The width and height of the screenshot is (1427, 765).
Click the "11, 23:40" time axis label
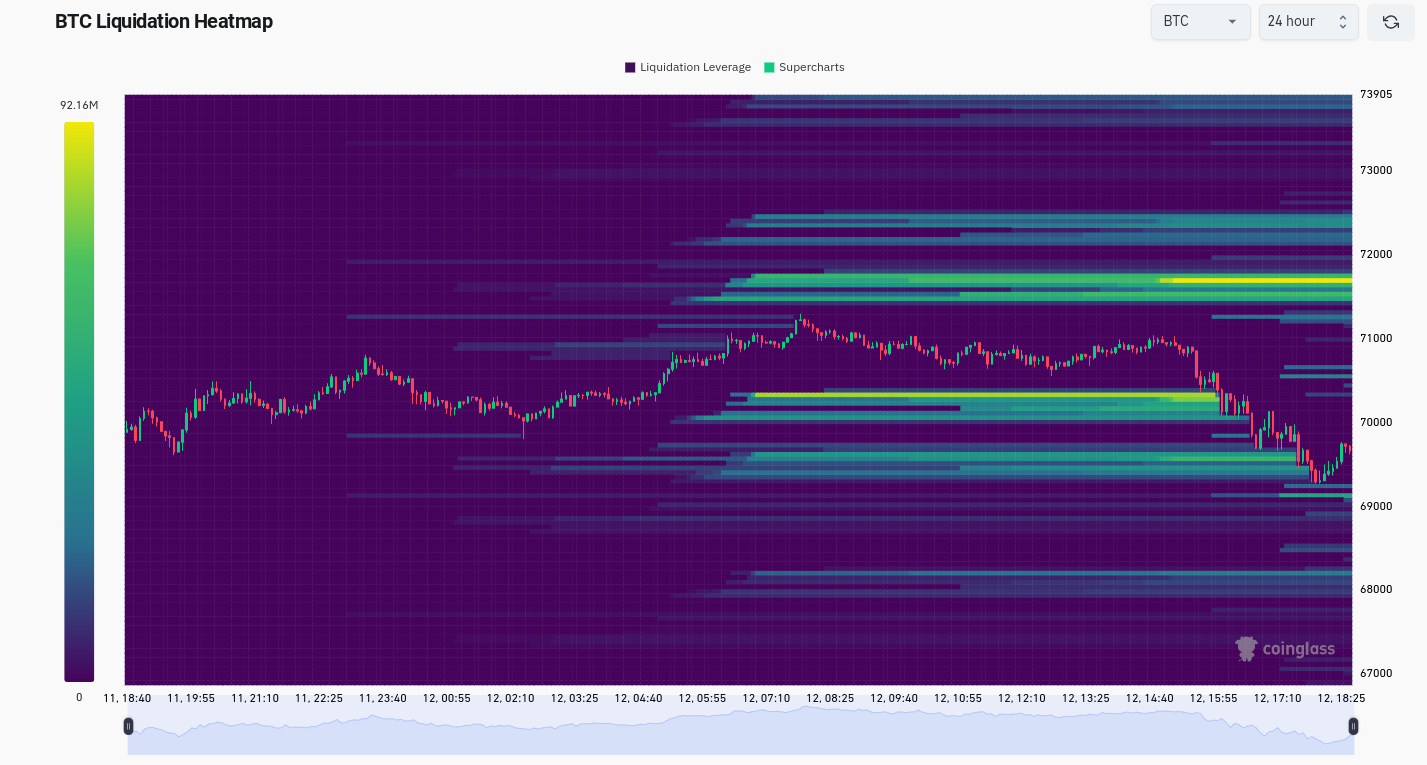pos(383,698)
